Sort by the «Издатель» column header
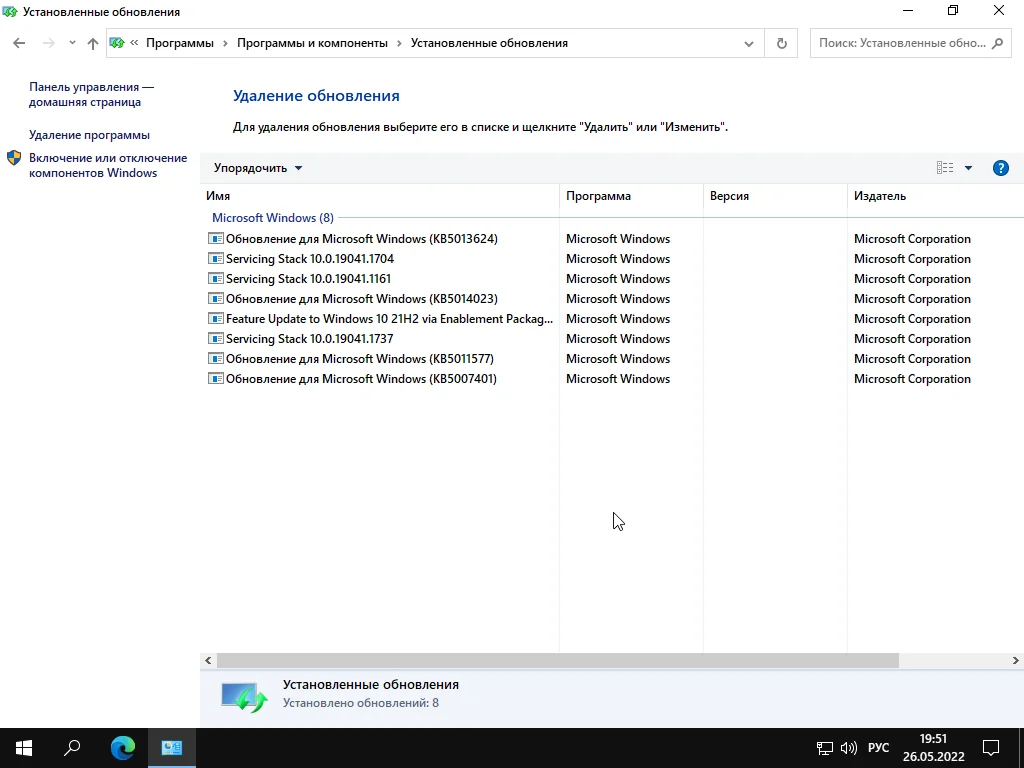 (x=935, y=196)
